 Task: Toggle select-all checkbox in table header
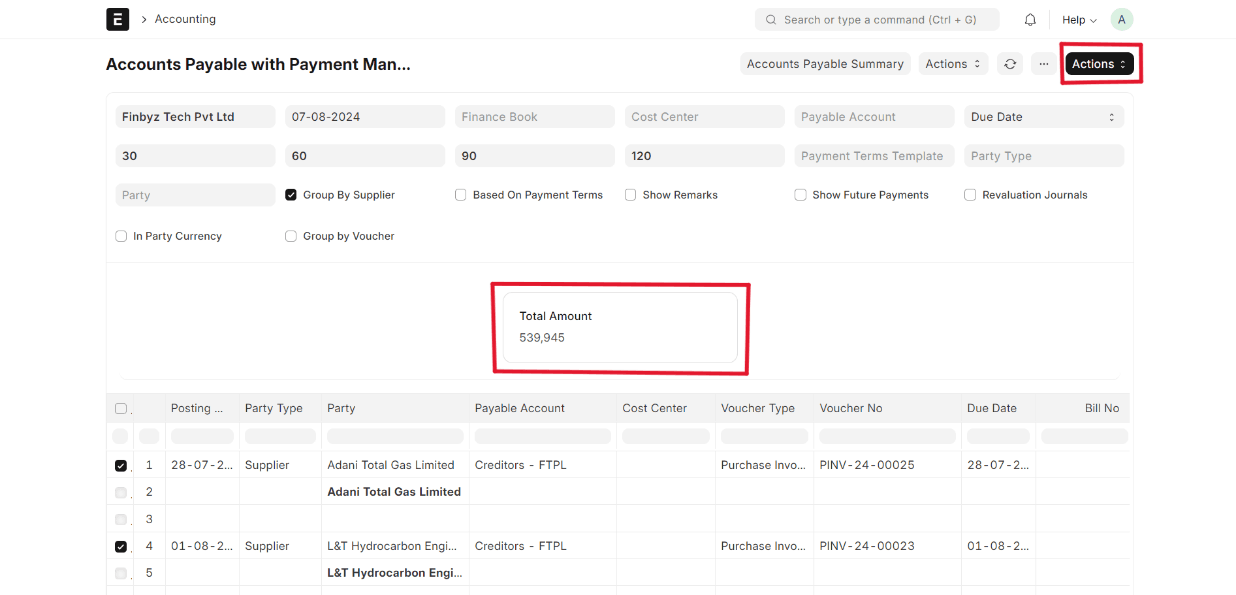pyautogui.click(x=121, y=408)
